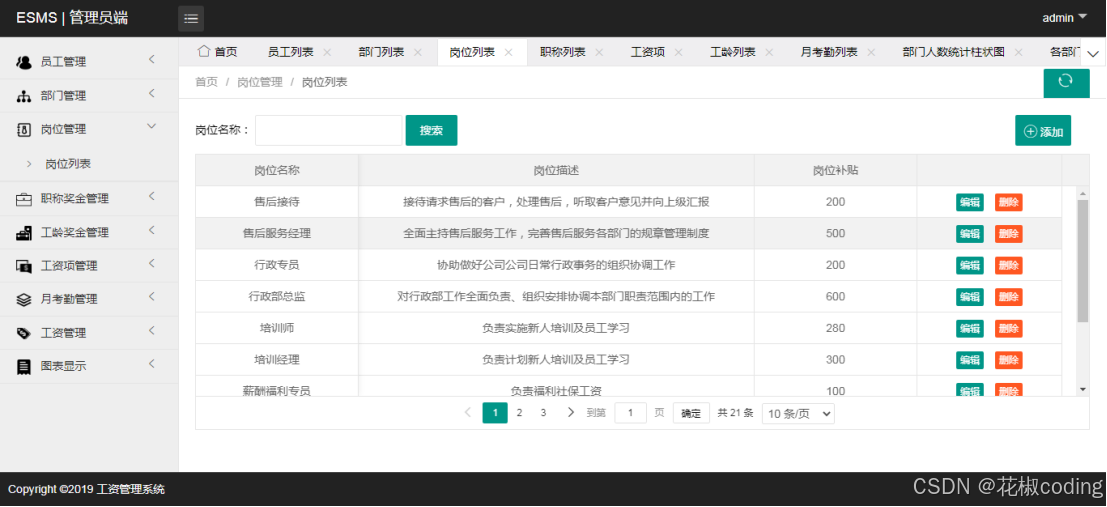1107x507 pixels.
Task: Click the table vertical scrollbar thumb
Action: (x=1083, y=261)
